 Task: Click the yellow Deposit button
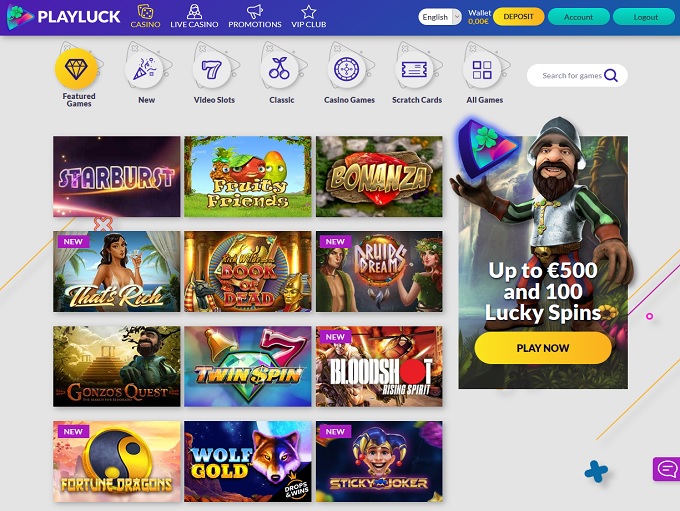click(518, 16)
